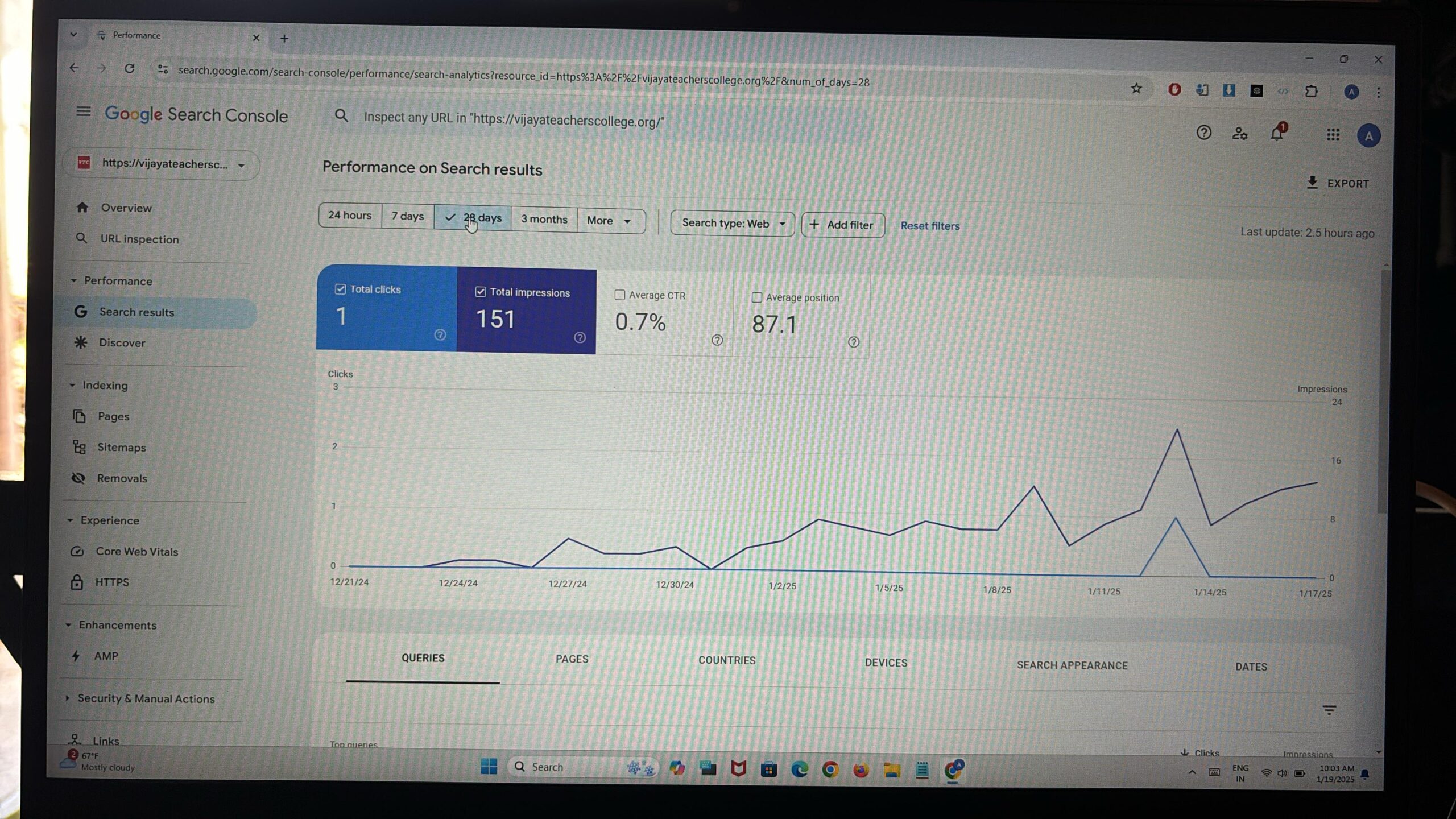Collapse the Indexing sidebar section
Screen dimensions: 1456x819
[x=72, y=385]
